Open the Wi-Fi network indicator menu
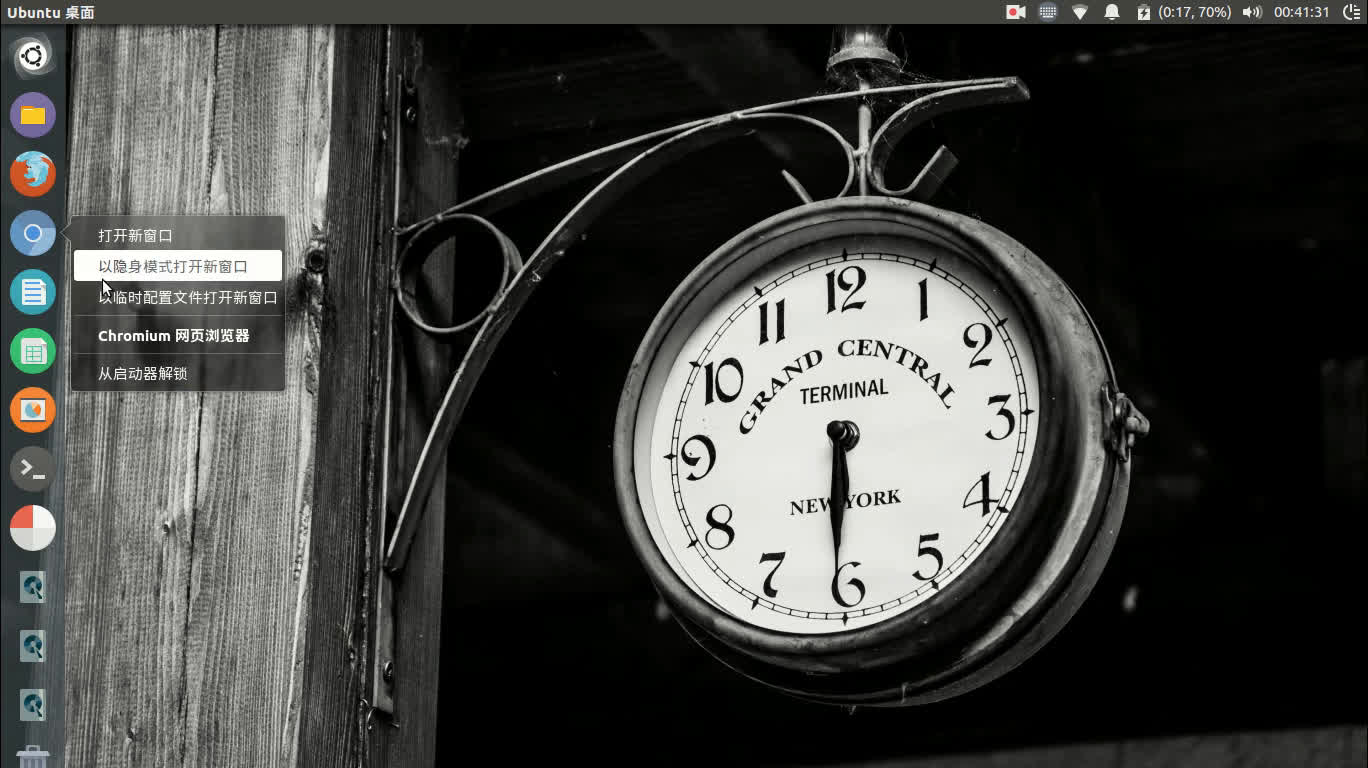Image resolution: width=1368 pixels, height=768 pixels. (x=1080, y=12)
